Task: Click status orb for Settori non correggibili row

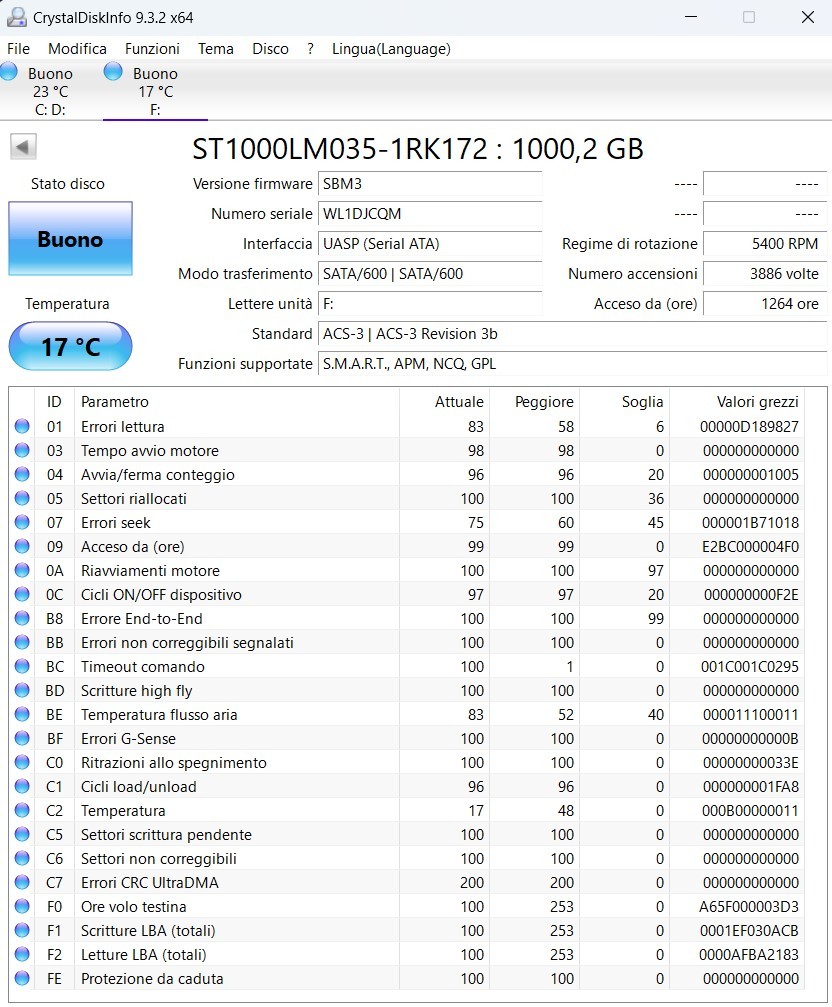Action: [22, 858]
